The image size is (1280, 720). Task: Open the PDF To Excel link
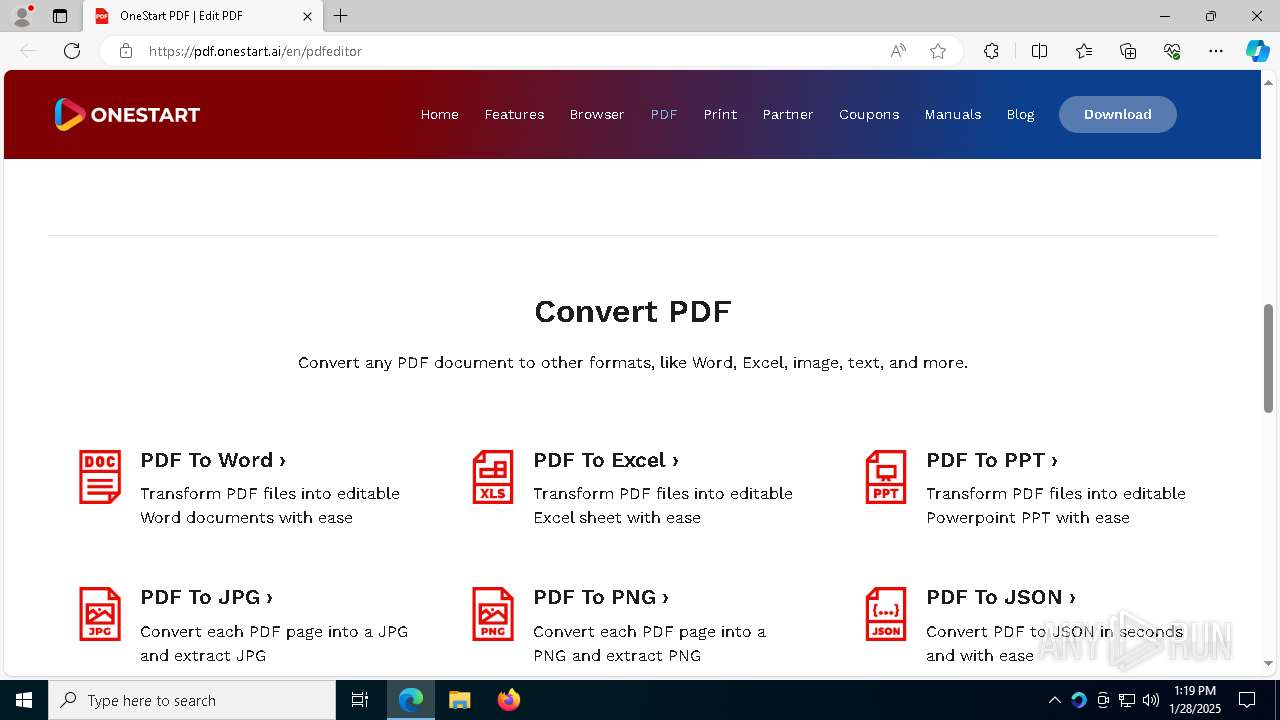coord(606,460)
